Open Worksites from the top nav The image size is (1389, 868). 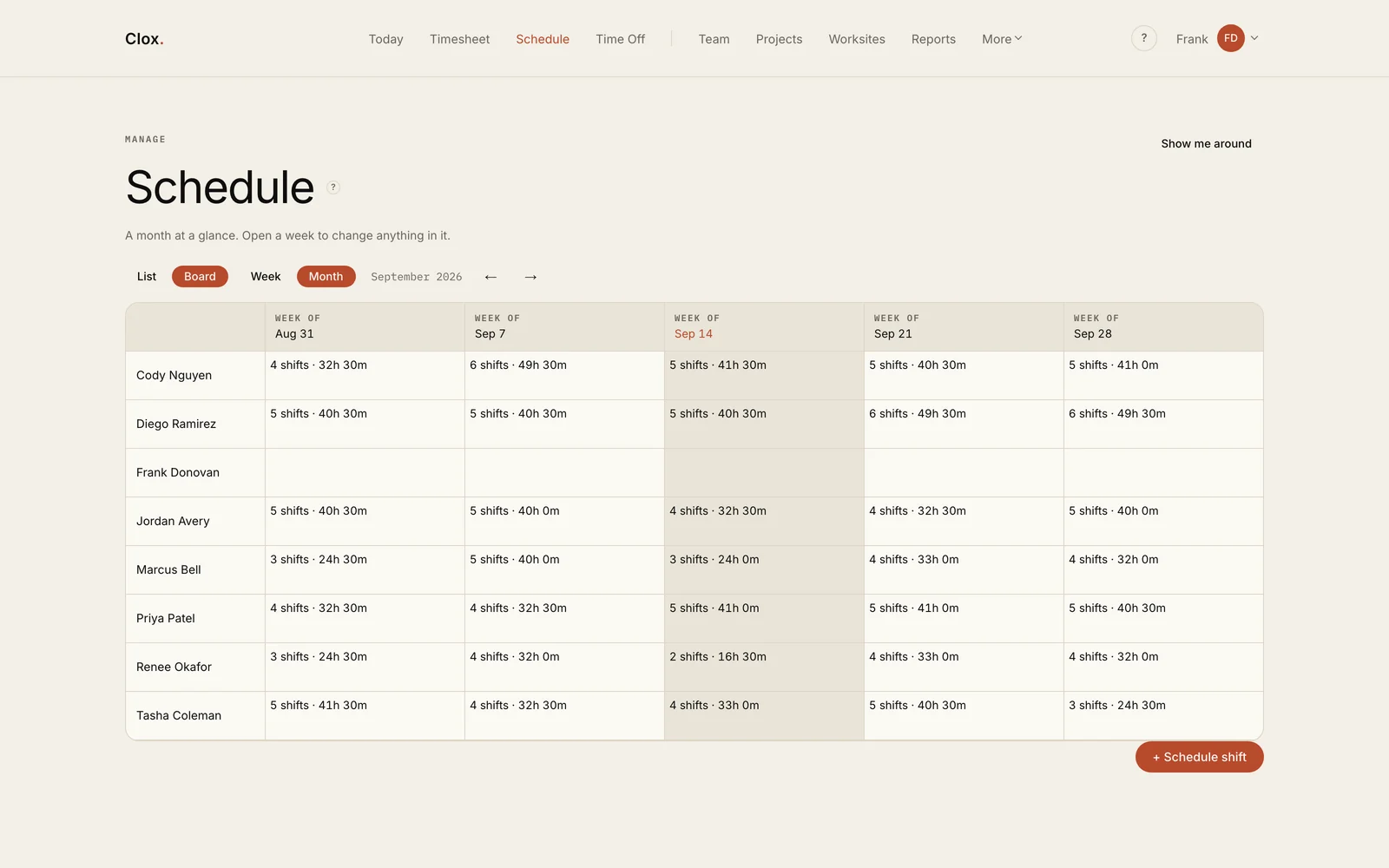point(857,39)
